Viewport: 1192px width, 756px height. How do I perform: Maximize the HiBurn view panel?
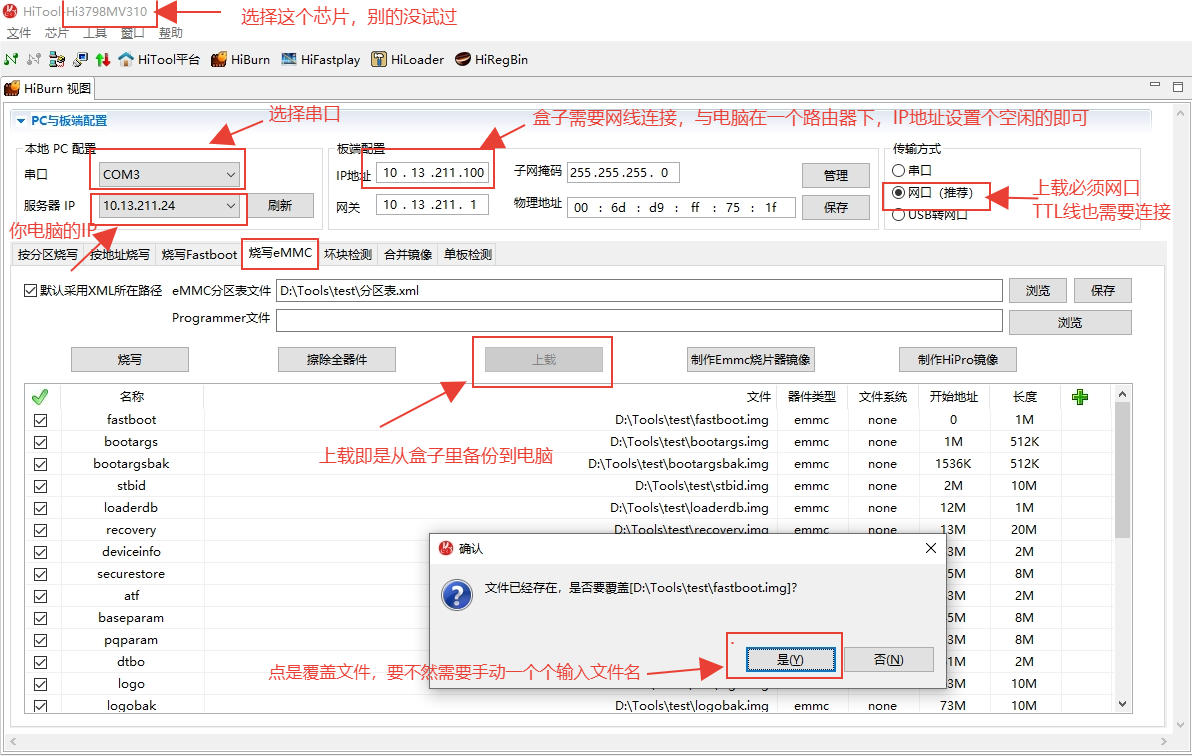click(1178, 87)
